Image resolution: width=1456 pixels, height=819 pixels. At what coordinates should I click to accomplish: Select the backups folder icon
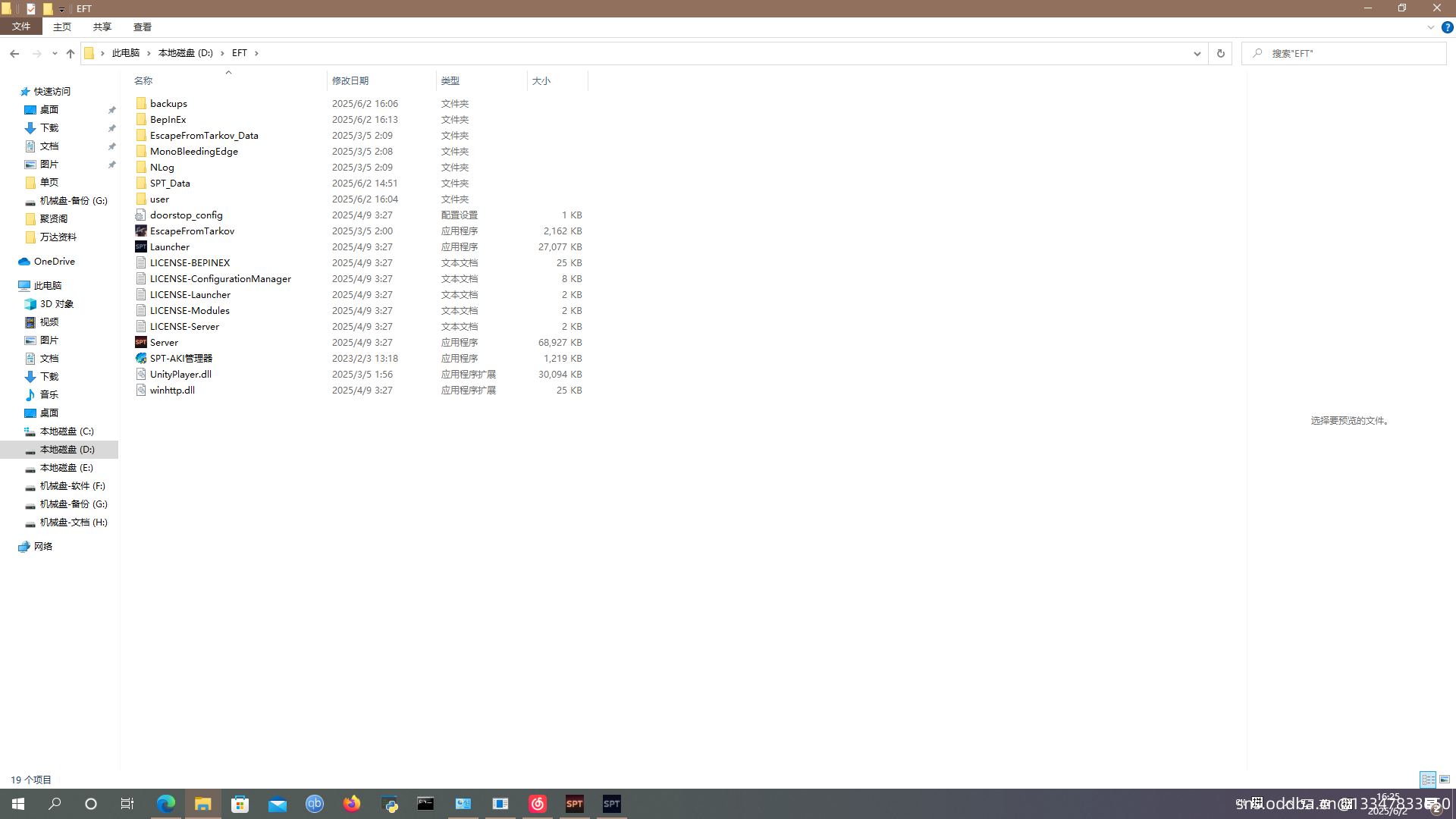click(x=141, y=103)
